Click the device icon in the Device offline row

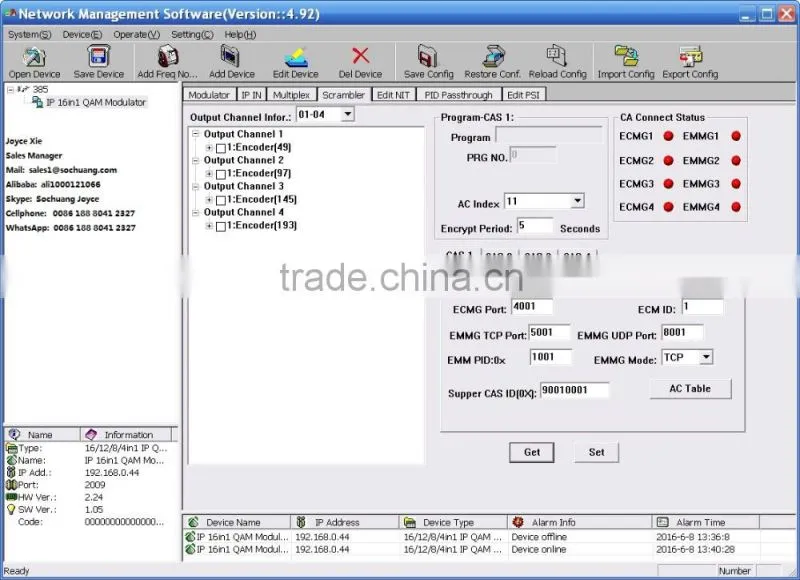190,537
